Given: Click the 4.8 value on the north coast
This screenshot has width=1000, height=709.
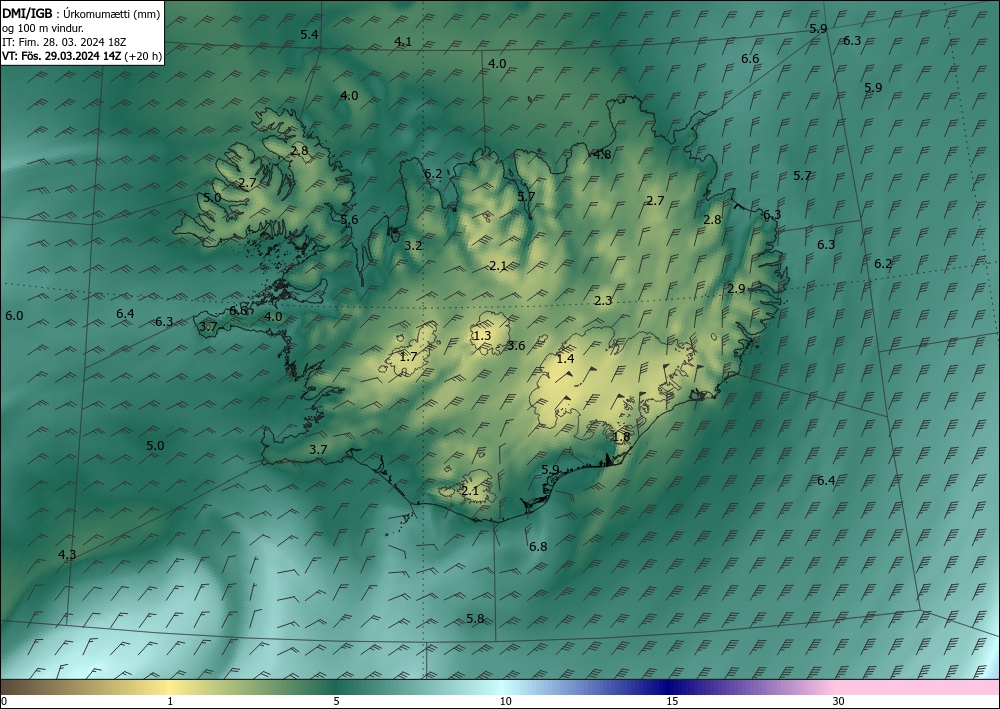Looking at the screenshot, I should 602,154.
